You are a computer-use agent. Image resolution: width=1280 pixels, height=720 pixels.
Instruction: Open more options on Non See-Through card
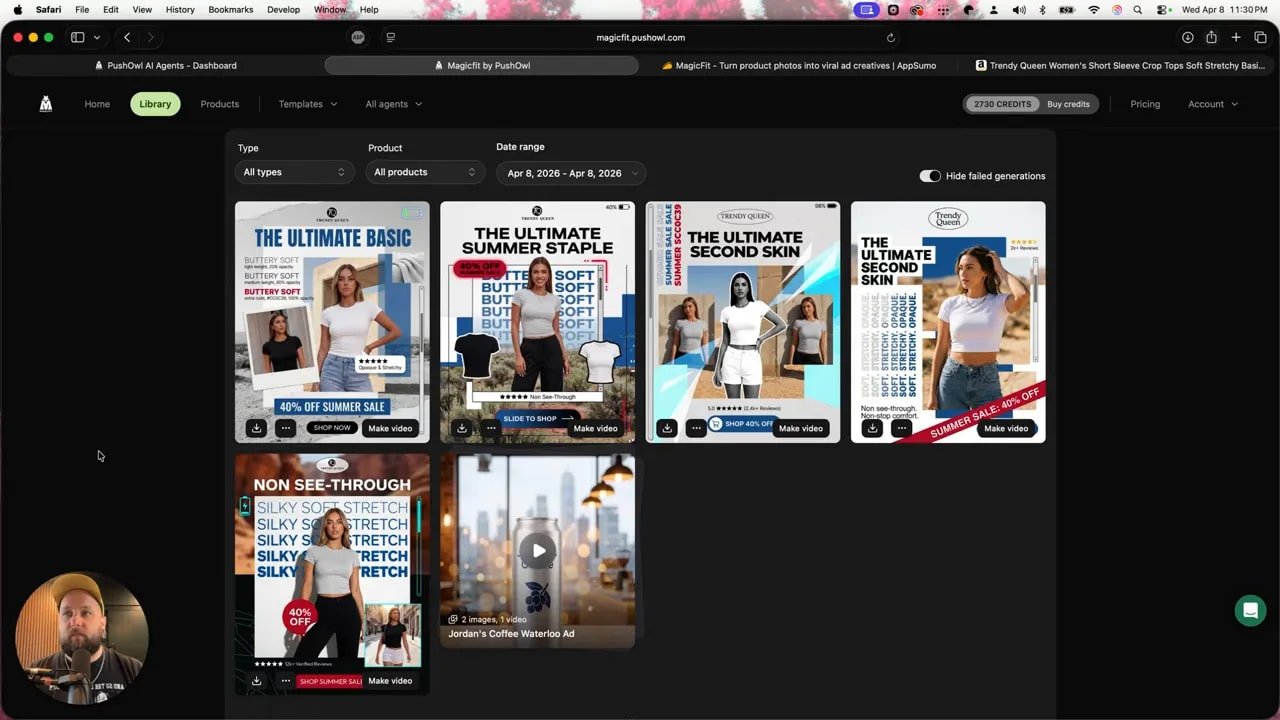pos(286,680)
